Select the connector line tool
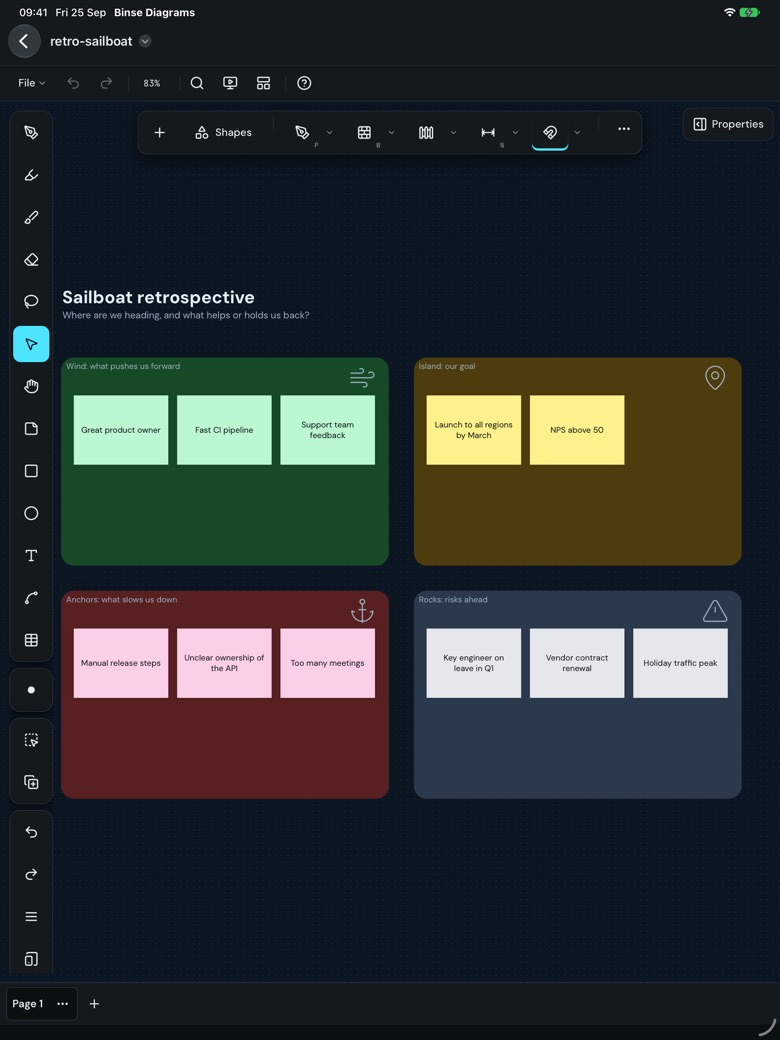This screenshot has height=1040, width=780. click(31, 598)
